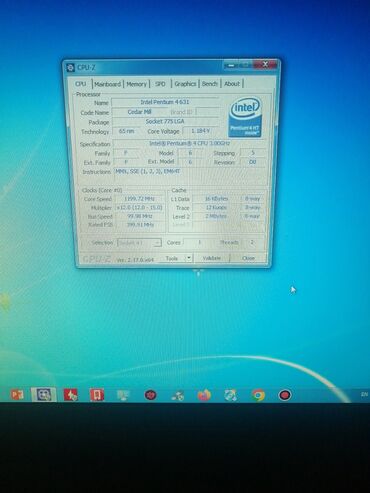Open the About tab
The height and width of the screenshot is (493, 370).
(x=232, y=84)
